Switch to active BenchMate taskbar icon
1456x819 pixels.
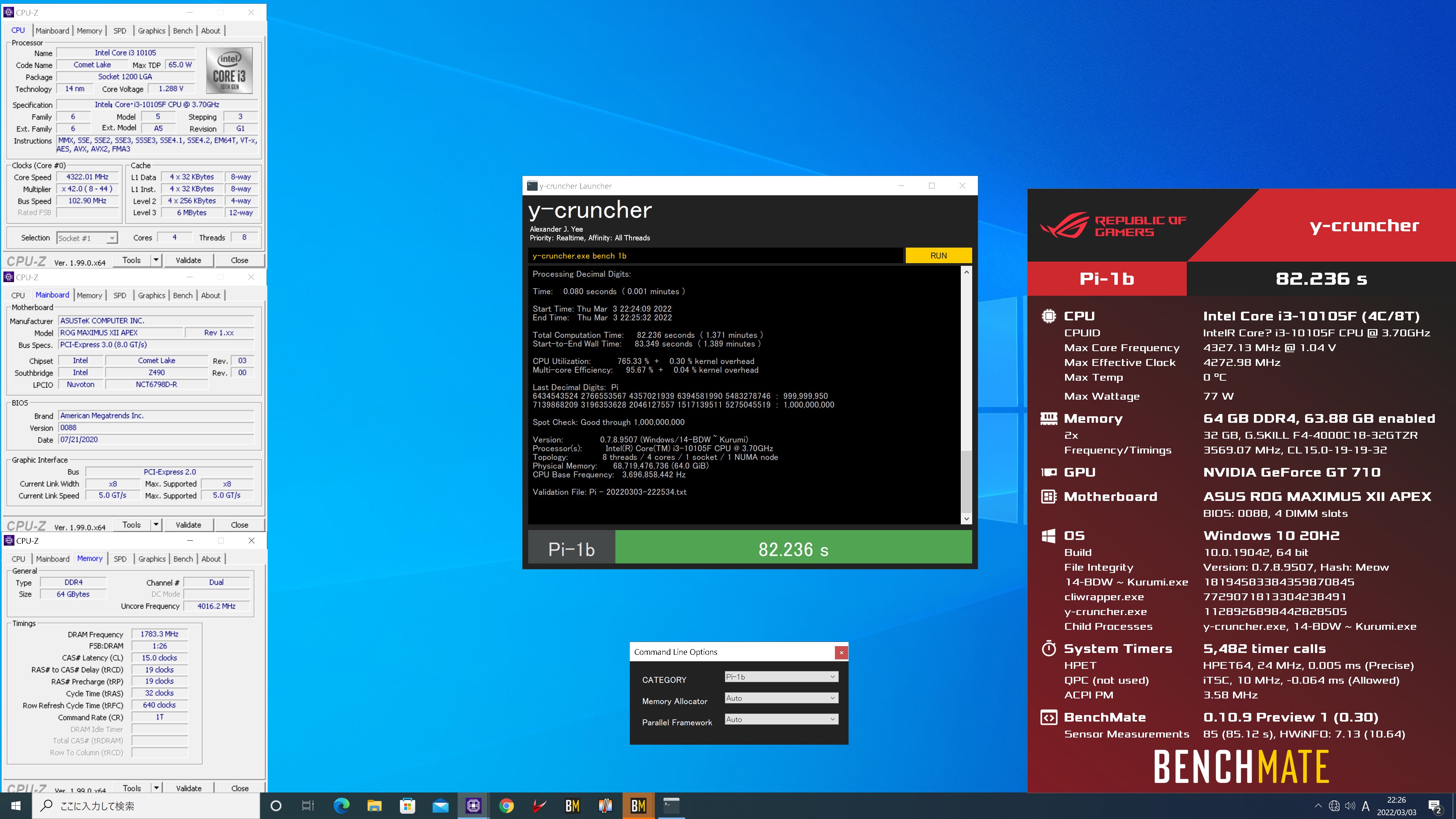point(638,805)
